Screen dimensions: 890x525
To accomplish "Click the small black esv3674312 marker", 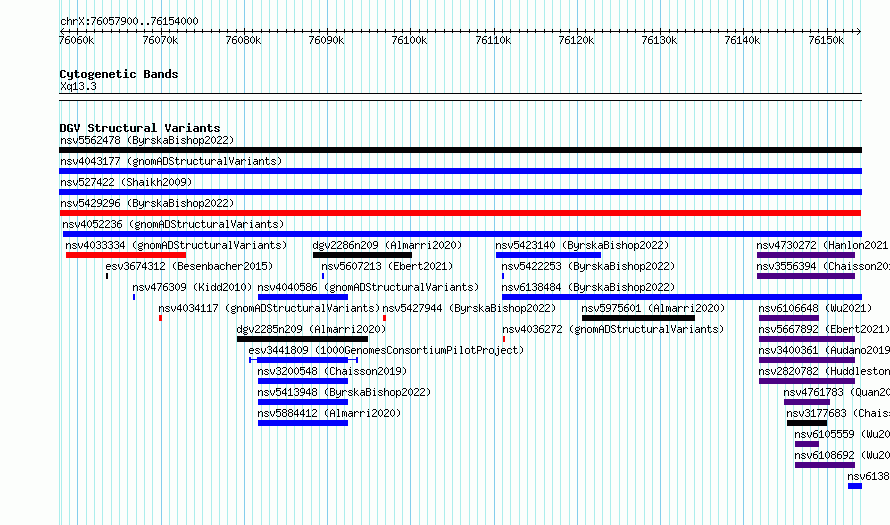I will [x=107, y=276].
